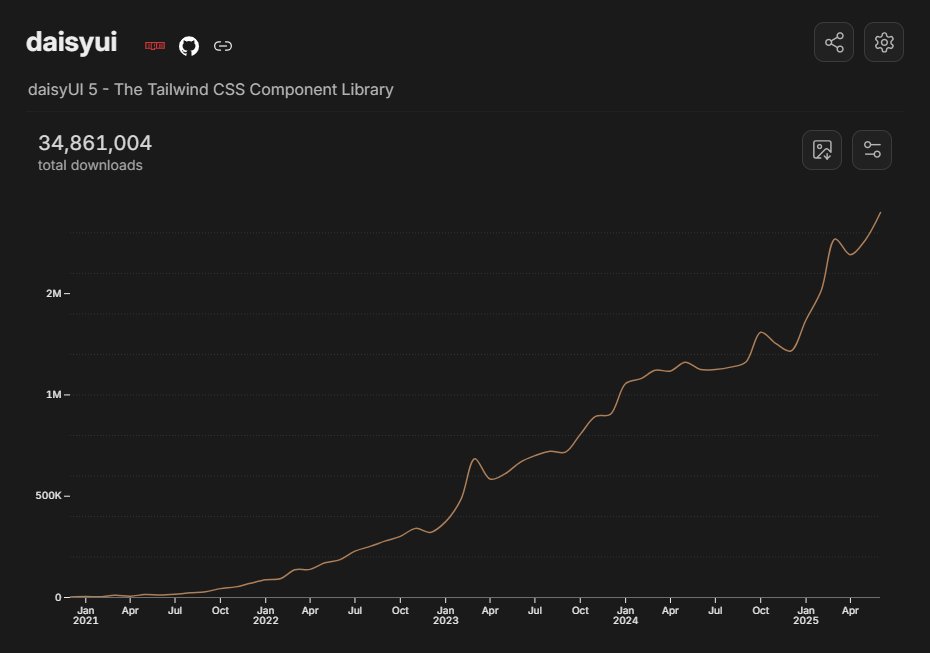930x653 pixels.
Task: Download the chart as an image
Action: click(822, 150)
